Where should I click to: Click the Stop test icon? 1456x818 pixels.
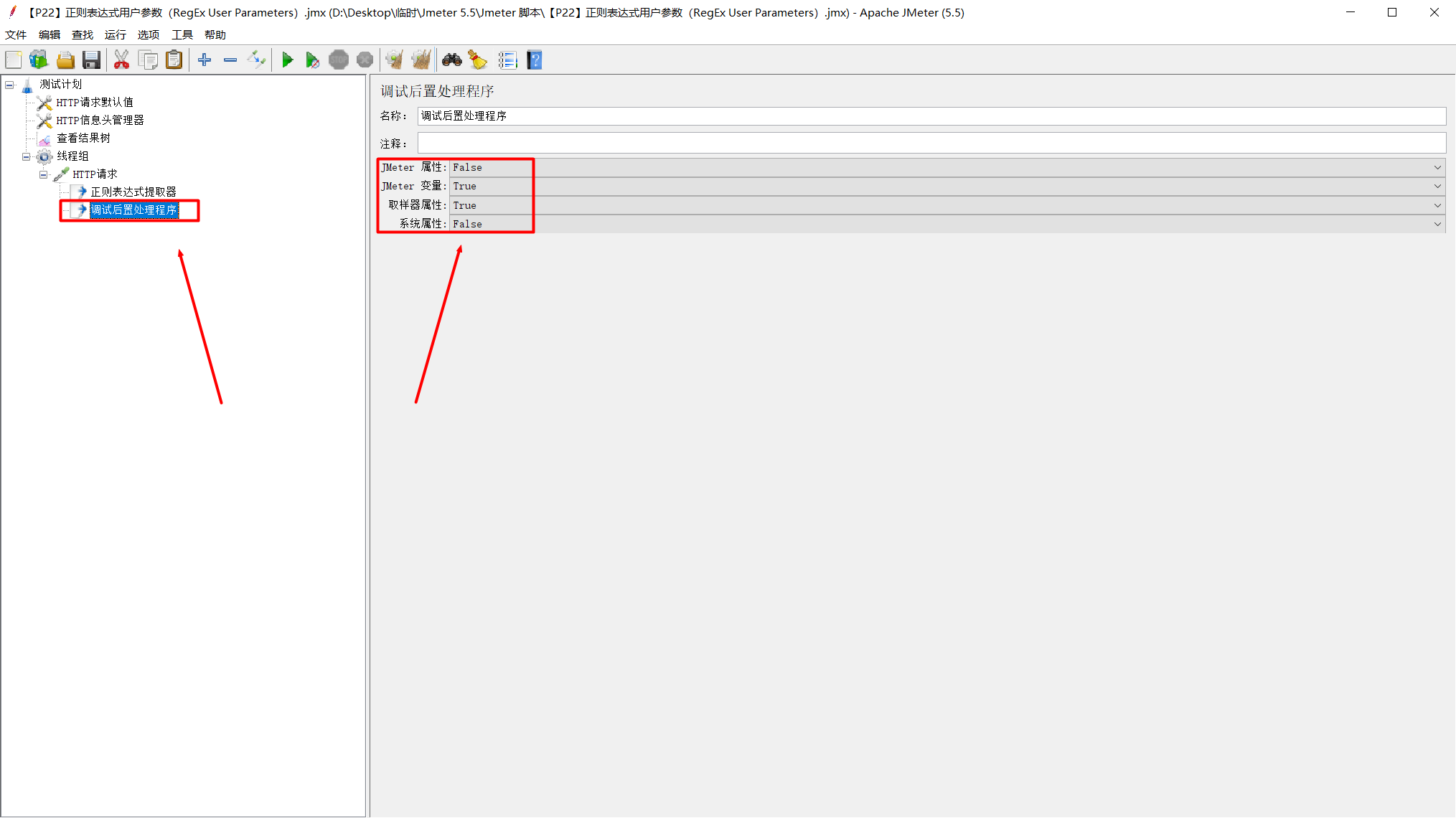pos(339,60)
